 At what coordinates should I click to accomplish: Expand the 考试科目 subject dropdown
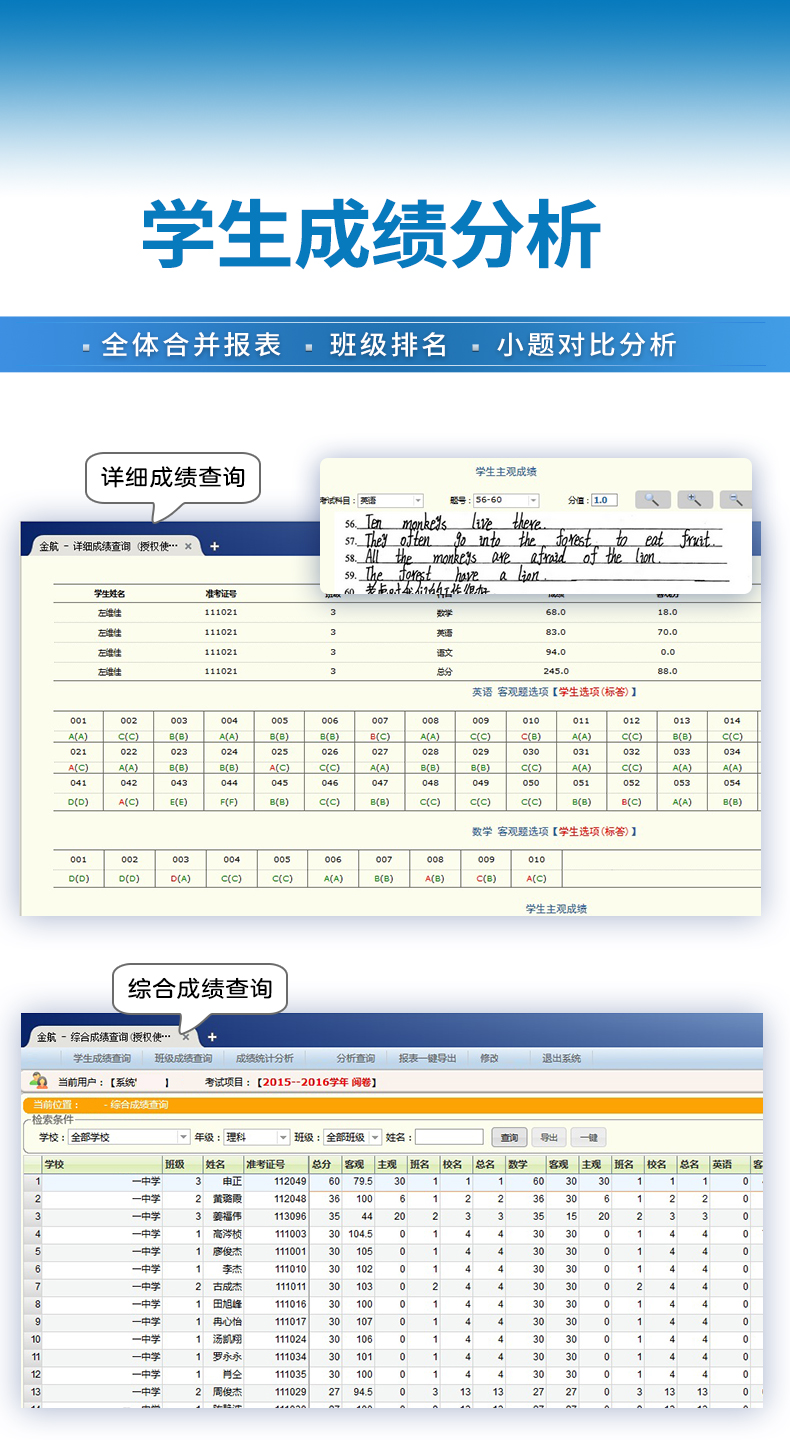[x=417, y=500]
